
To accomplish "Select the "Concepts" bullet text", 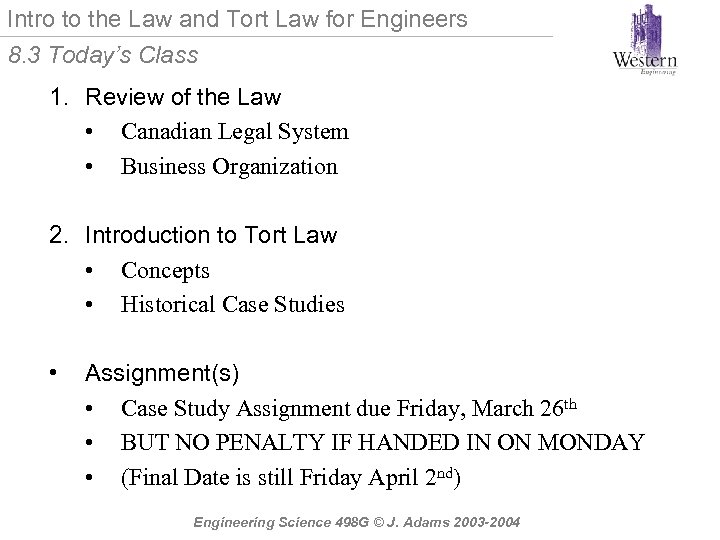I will [165, 270].
